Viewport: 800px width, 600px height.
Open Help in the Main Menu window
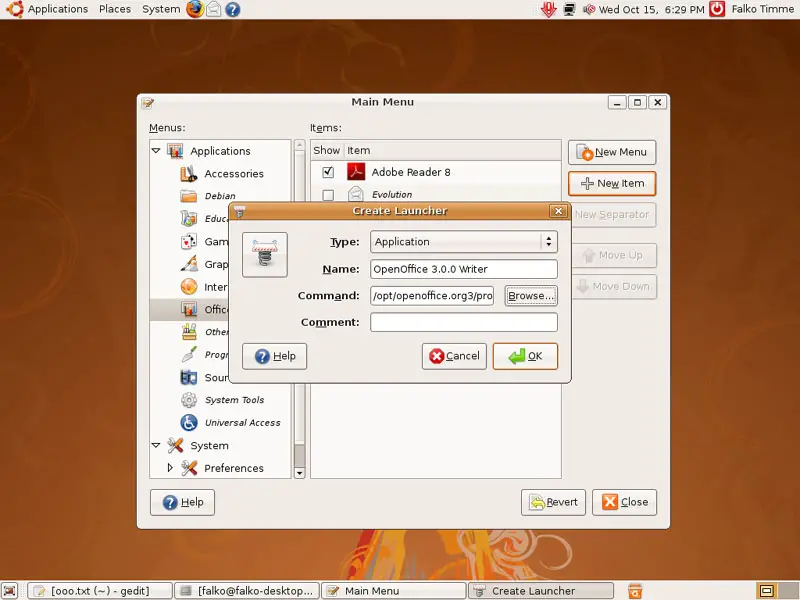pyautogui.click(x=182, y=502)
